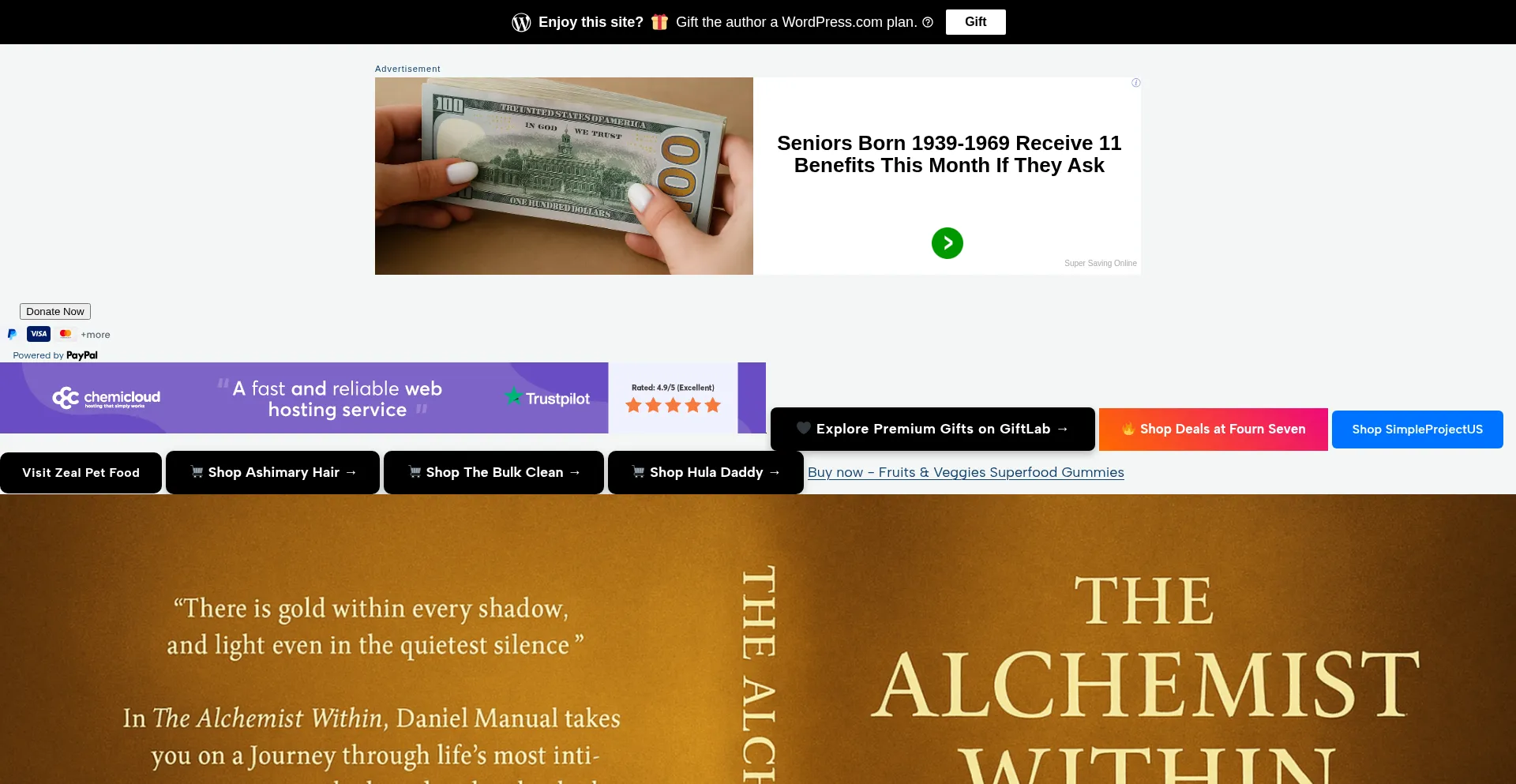
Task: Follow Fruits & Veggies Superfood Gummies link
Action: (966, 472)
